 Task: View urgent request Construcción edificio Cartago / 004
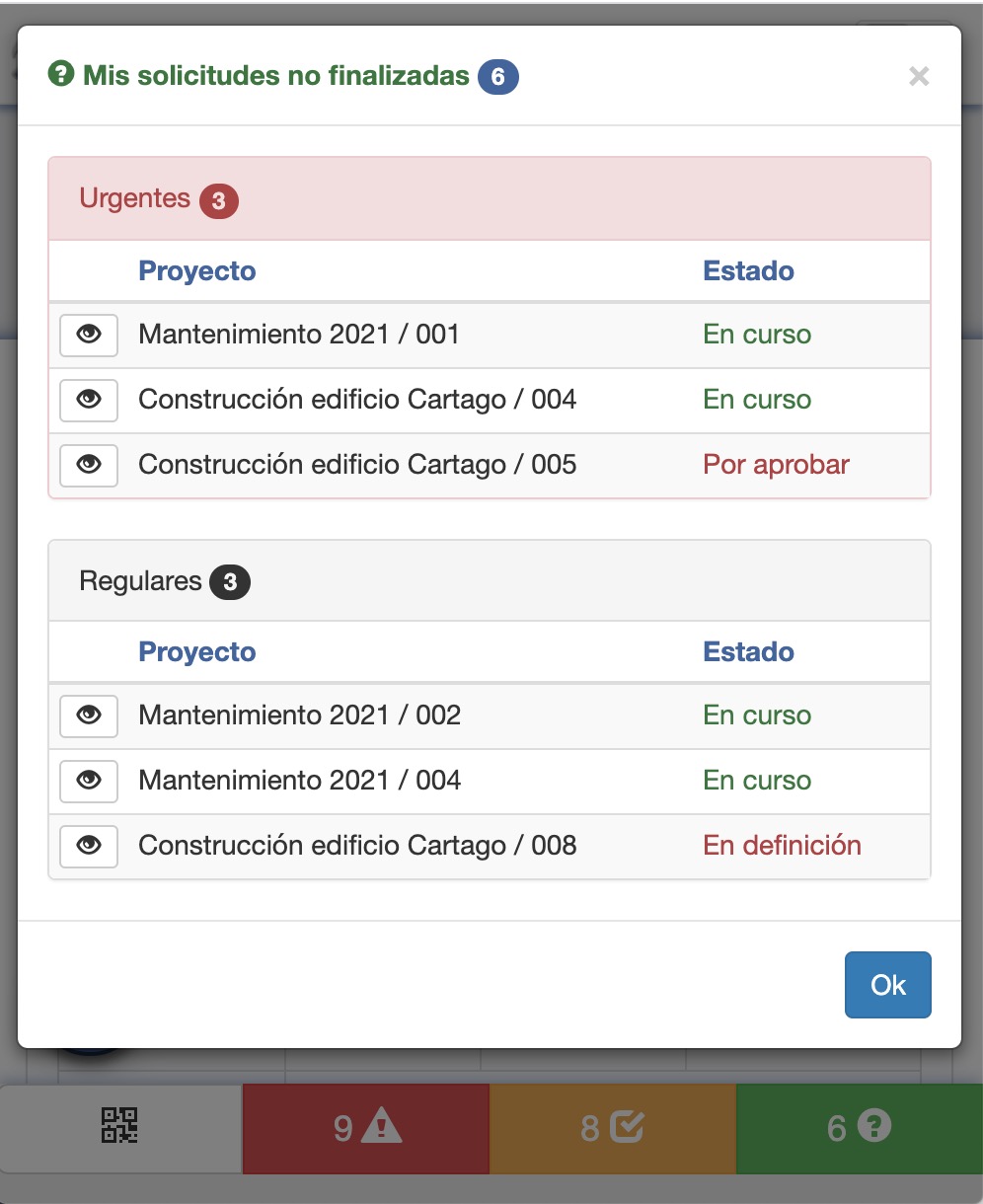(x=89, y=400)
